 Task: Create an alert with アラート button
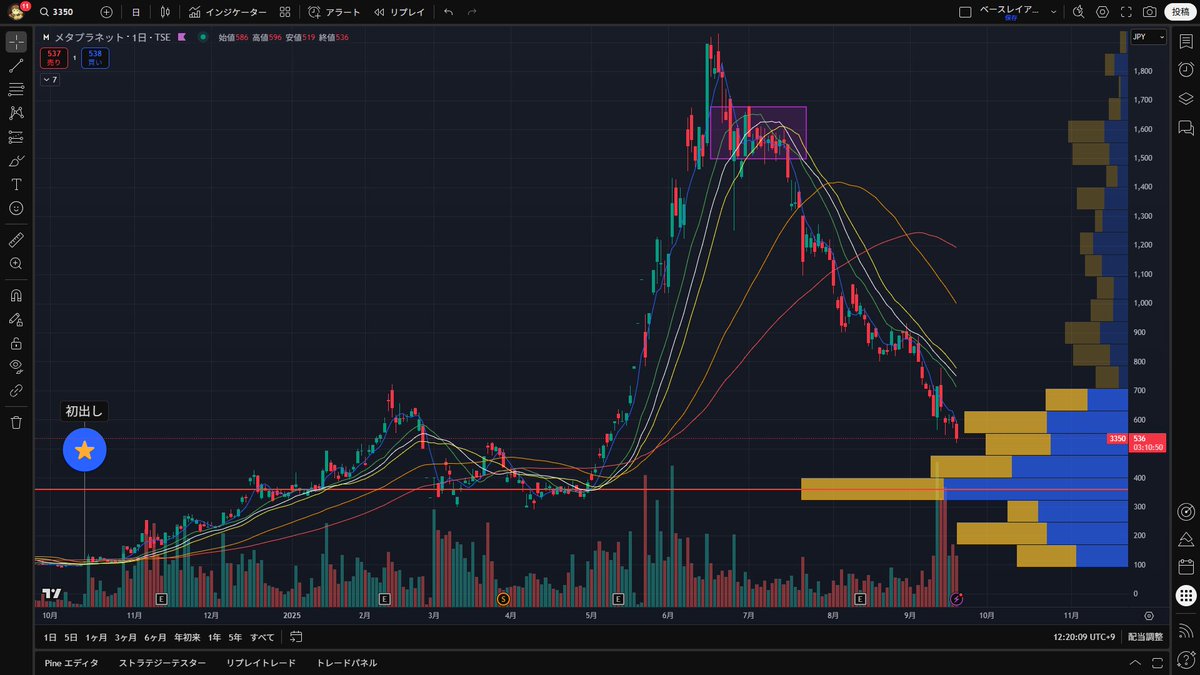coord(334,12)
